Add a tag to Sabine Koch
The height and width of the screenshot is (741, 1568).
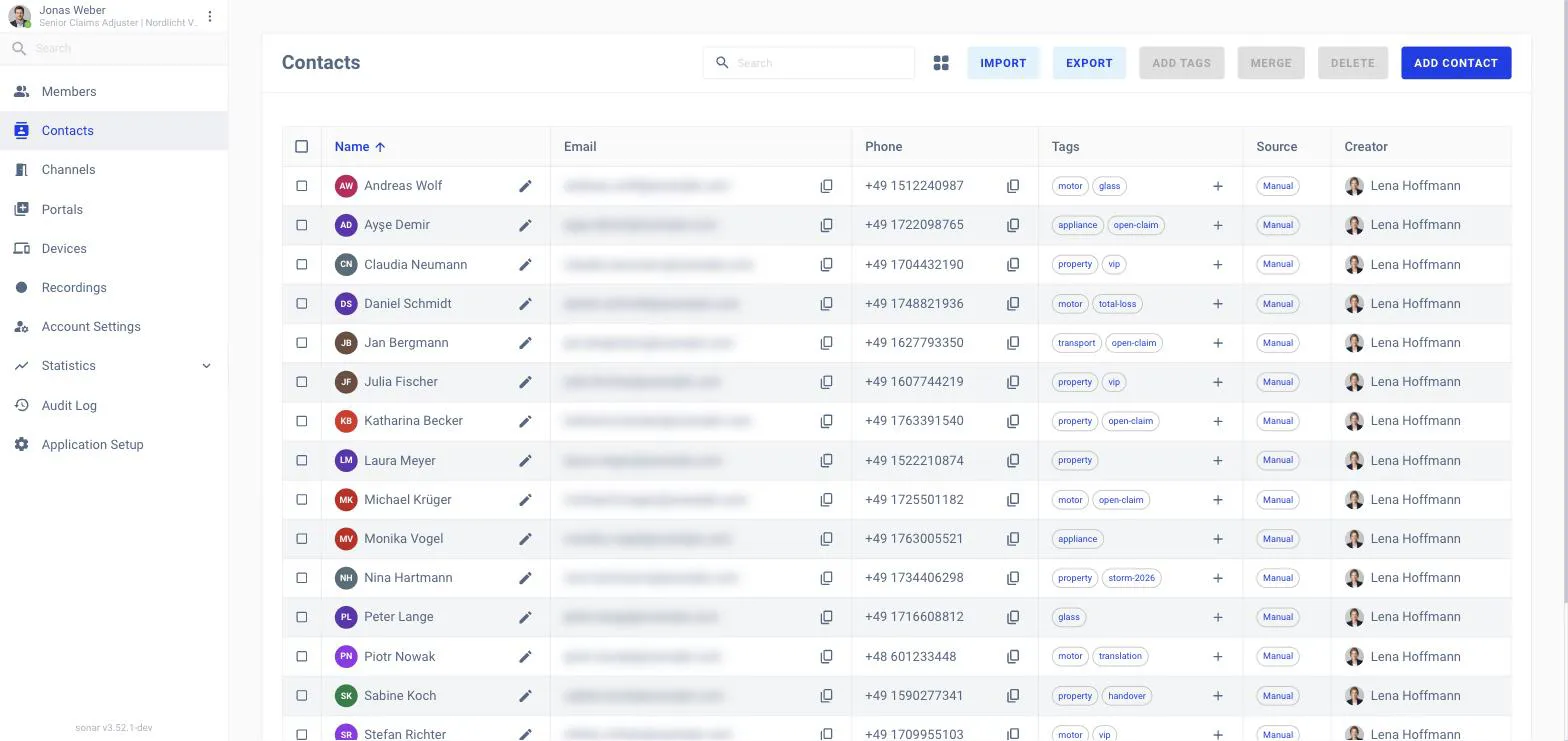pyautogui.click(x=1217, y=696)
